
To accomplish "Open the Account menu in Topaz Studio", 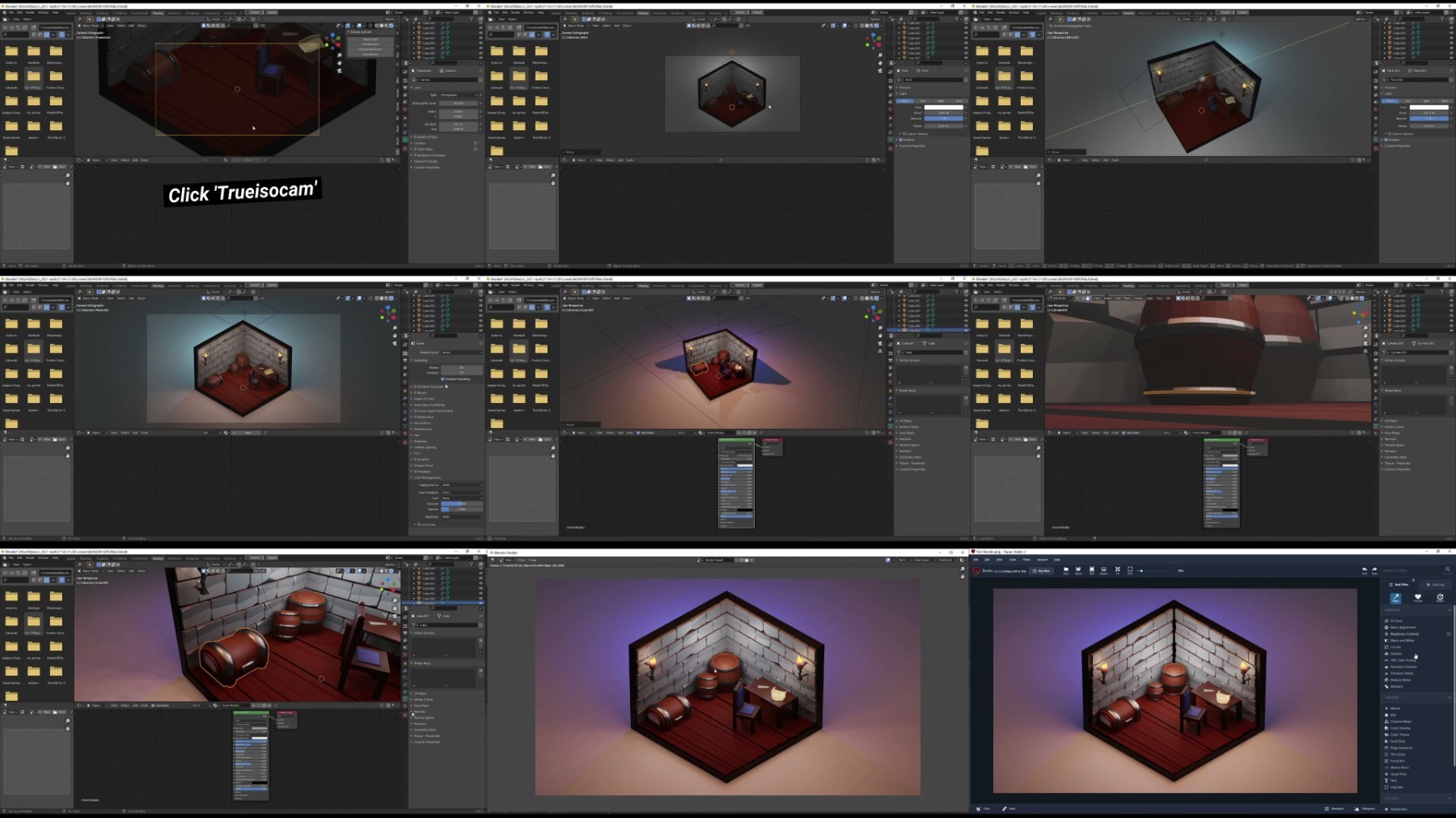I will point(1043,560).
